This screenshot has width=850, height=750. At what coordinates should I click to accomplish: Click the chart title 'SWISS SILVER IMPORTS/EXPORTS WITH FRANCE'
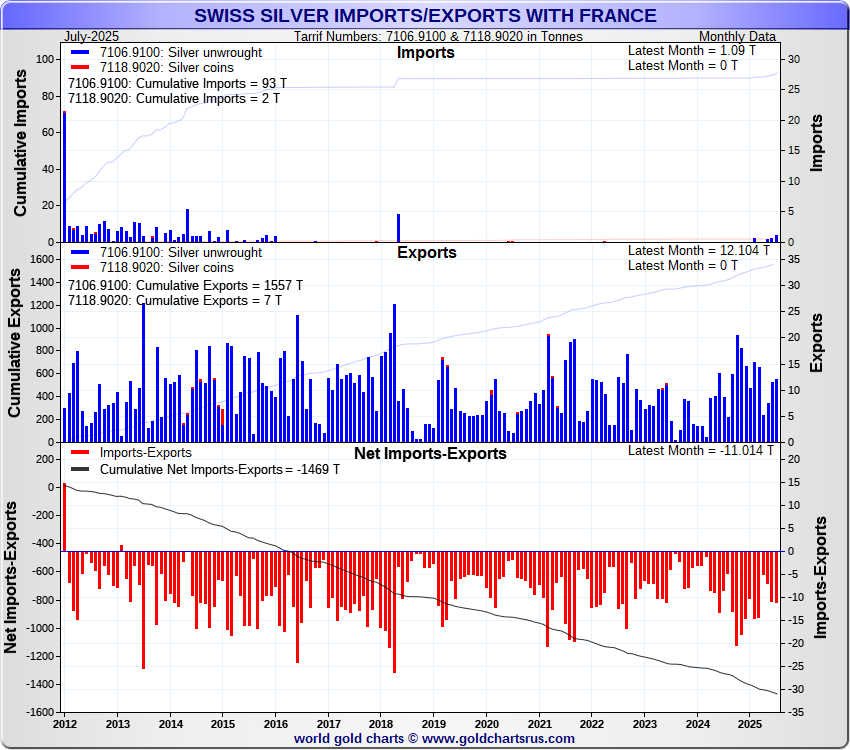(425, 15)
